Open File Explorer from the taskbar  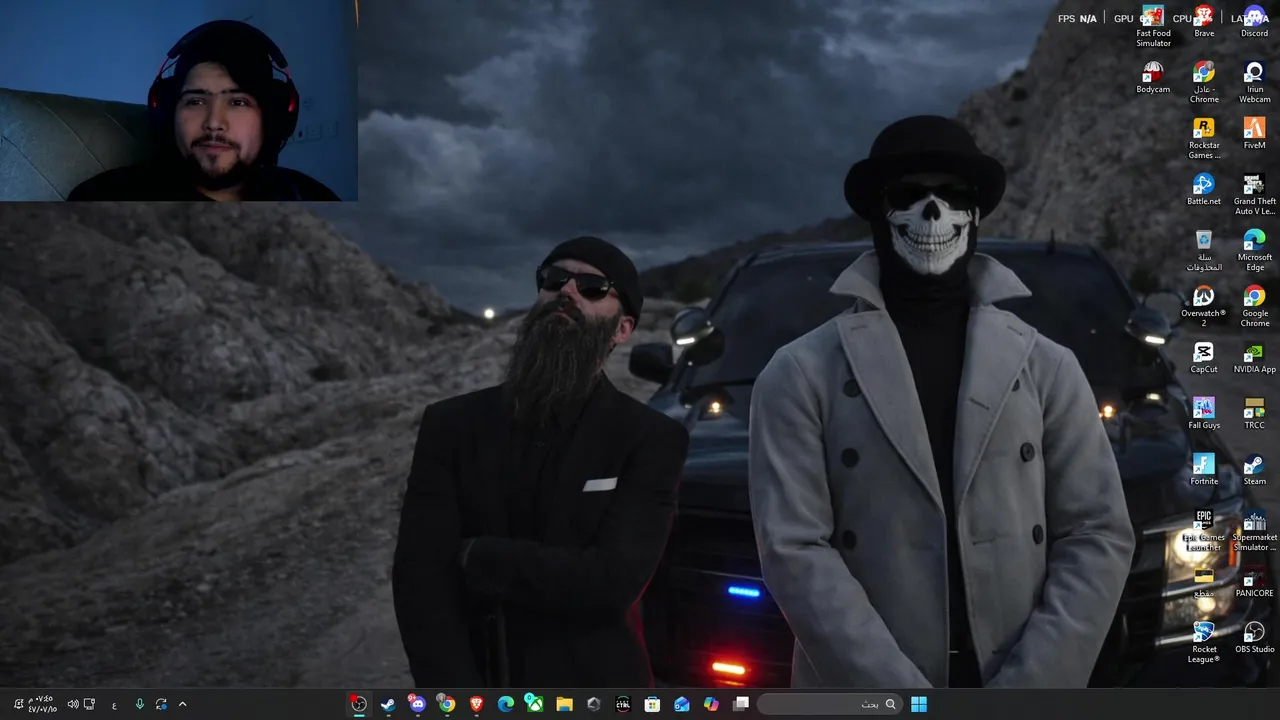point(564,704)
